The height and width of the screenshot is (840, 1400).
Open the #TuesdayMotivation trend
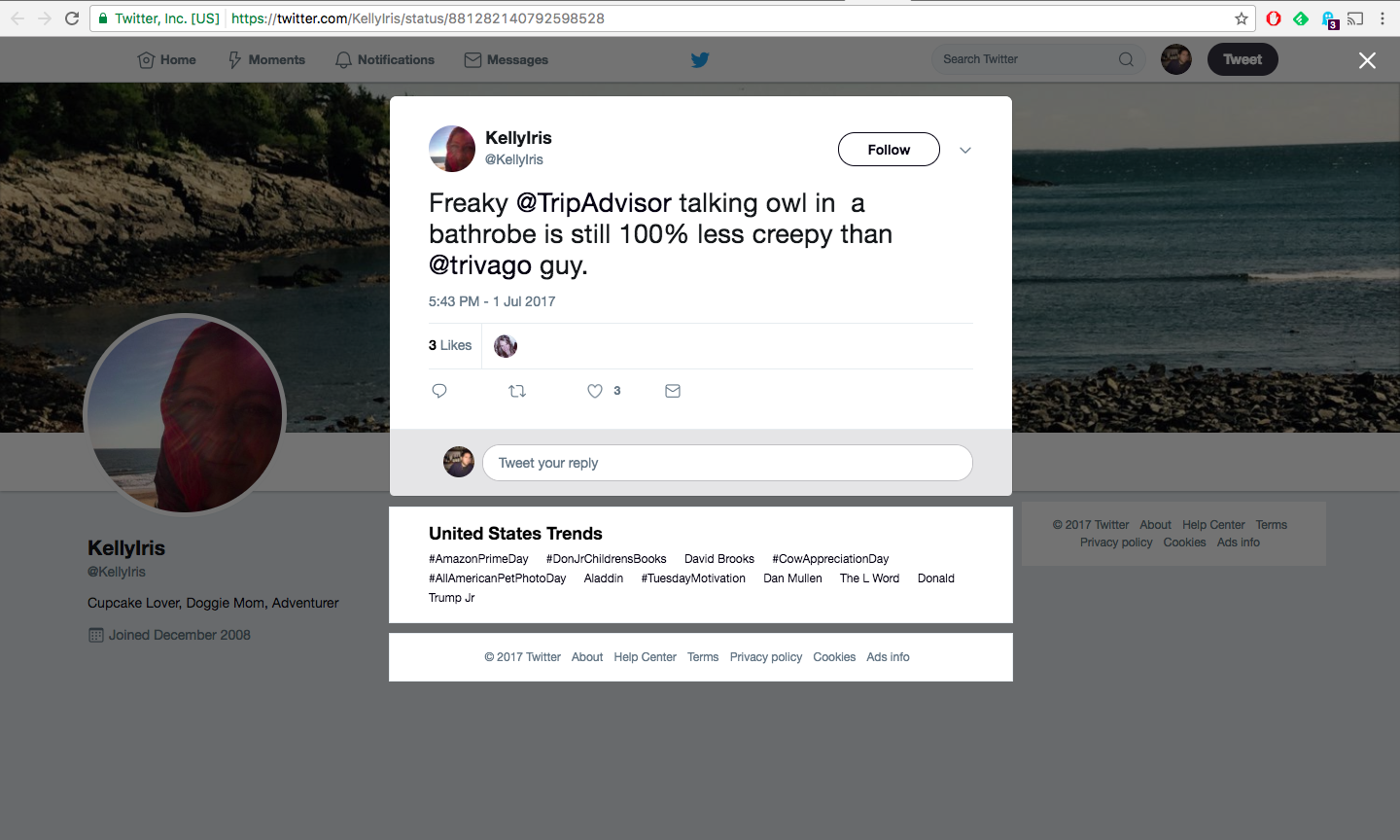(x=693, y=578)
